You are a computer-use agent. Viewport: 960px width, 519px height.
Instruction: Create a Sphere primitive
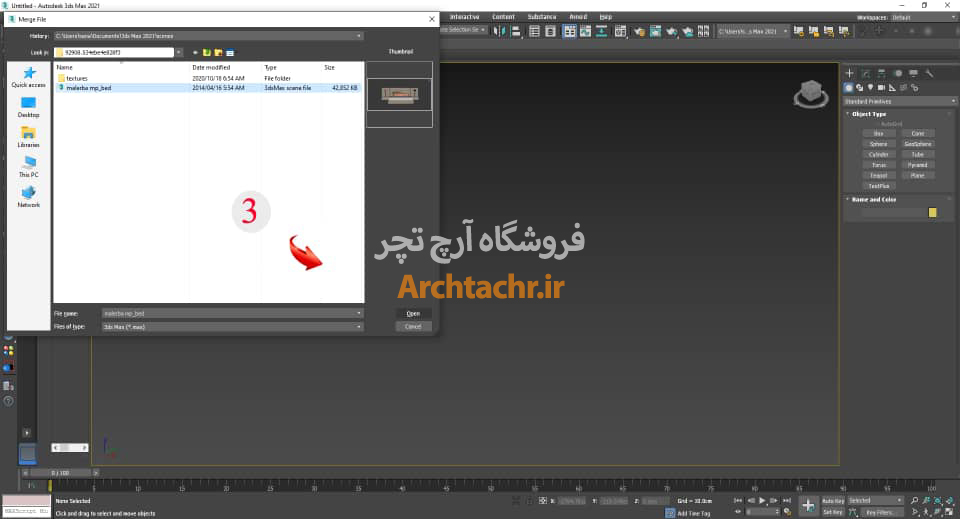pyautogui.click(x=879, y=144)
